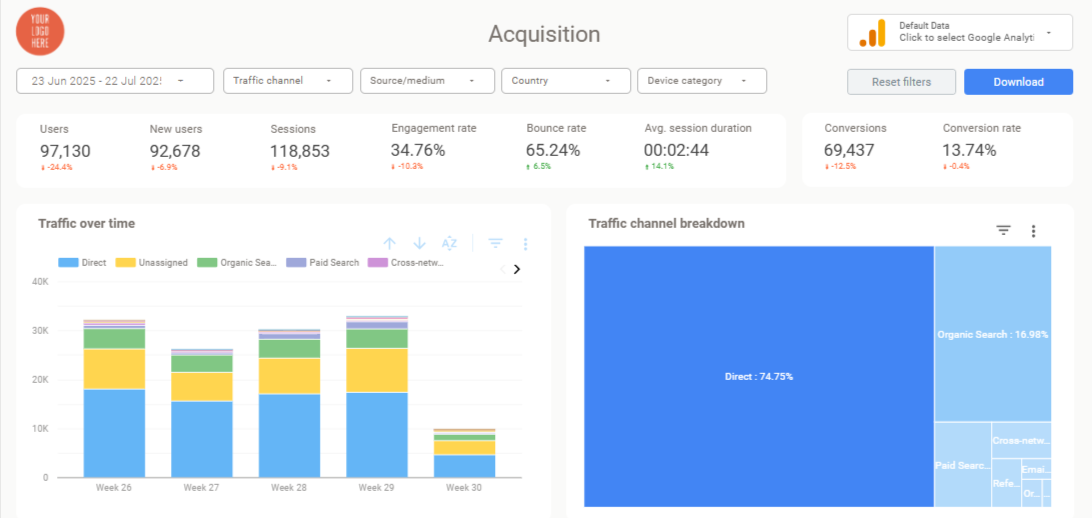Click the Referral treemap block
The image size is (1092, 518).
(x=1006, y=483)
